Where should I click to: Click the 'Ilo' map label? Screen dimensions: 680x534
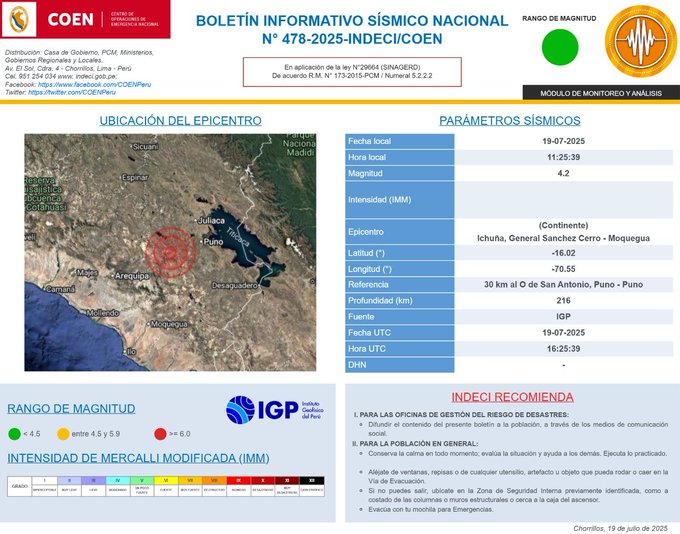[131, 352]
